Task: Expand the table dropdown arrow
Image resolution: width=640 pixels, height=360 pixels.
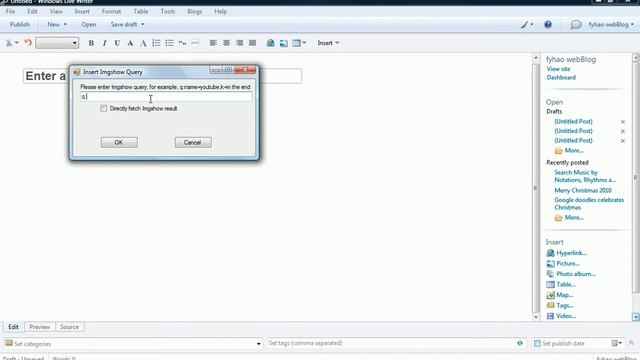Action: [304, 43]
